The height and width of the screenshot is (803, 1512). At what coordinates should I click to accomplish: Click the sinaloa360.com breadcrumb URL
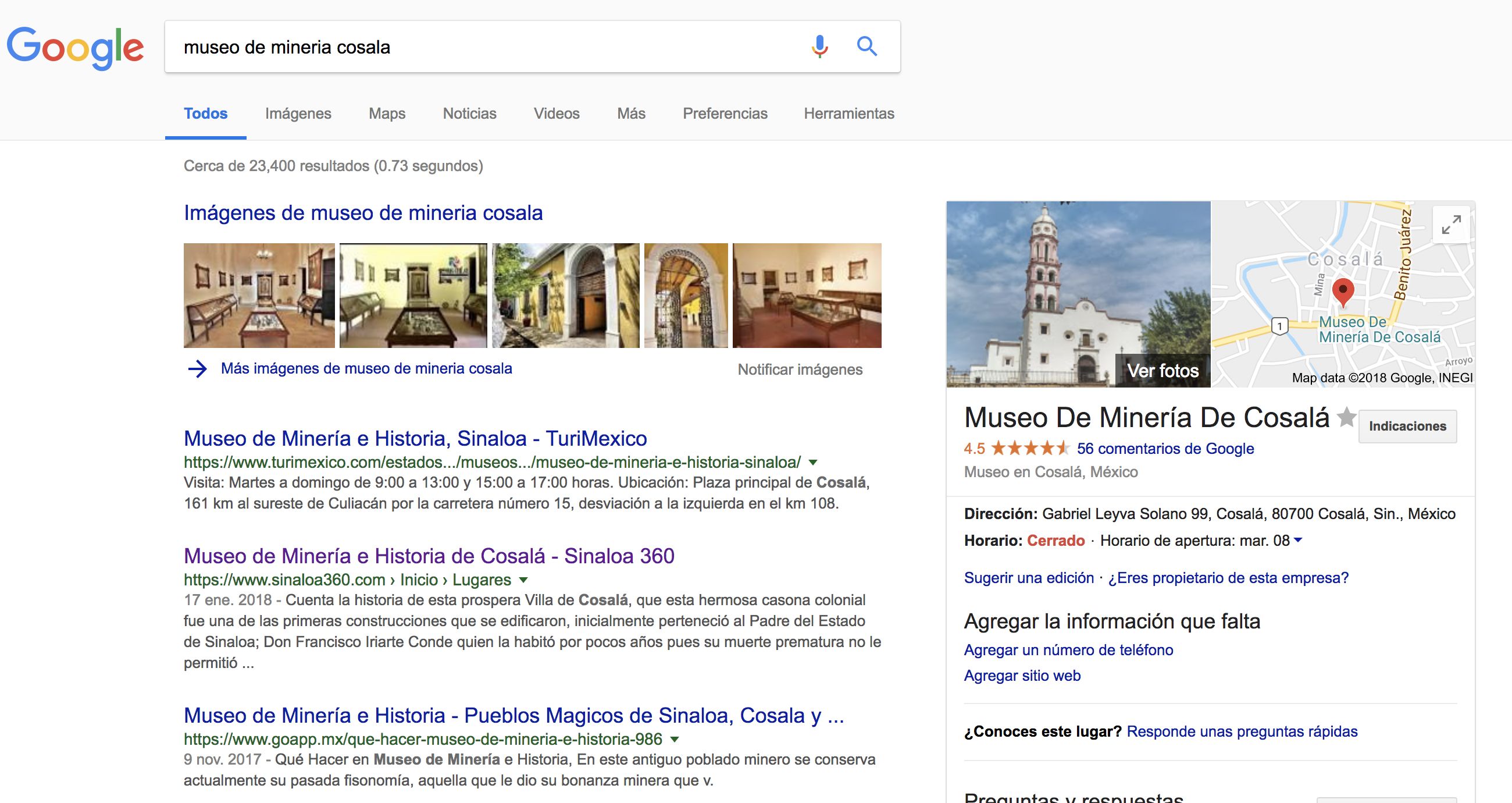coord(347,580)
